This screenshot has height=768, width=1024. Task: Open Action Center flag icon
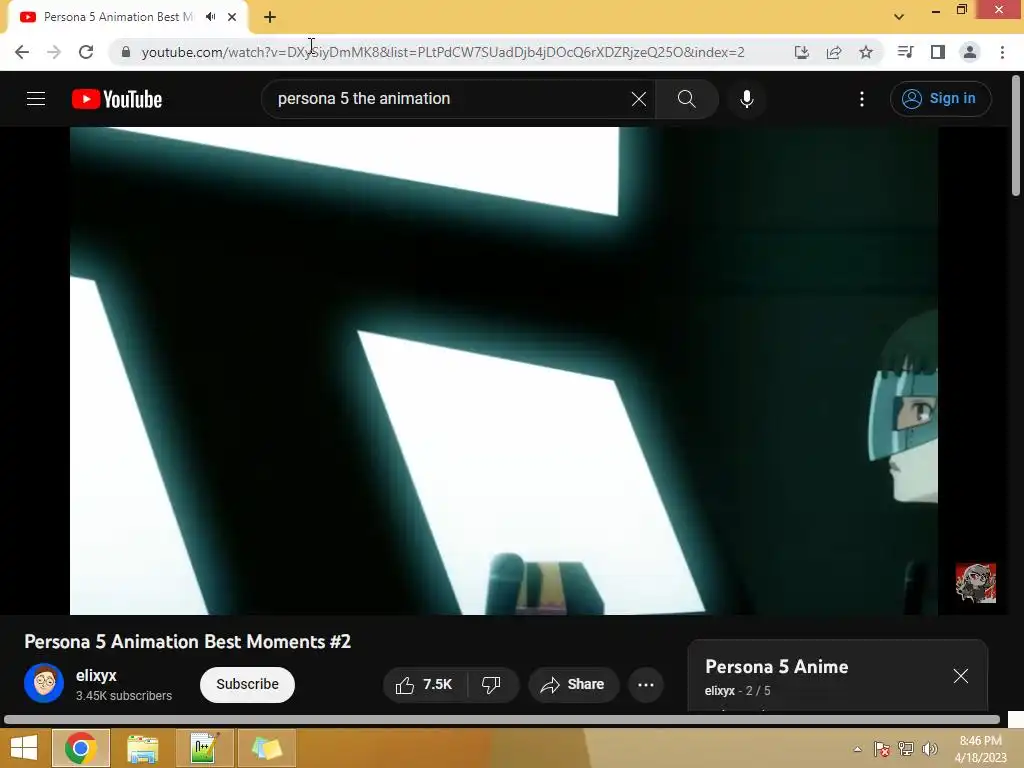[x=882, y=749]
